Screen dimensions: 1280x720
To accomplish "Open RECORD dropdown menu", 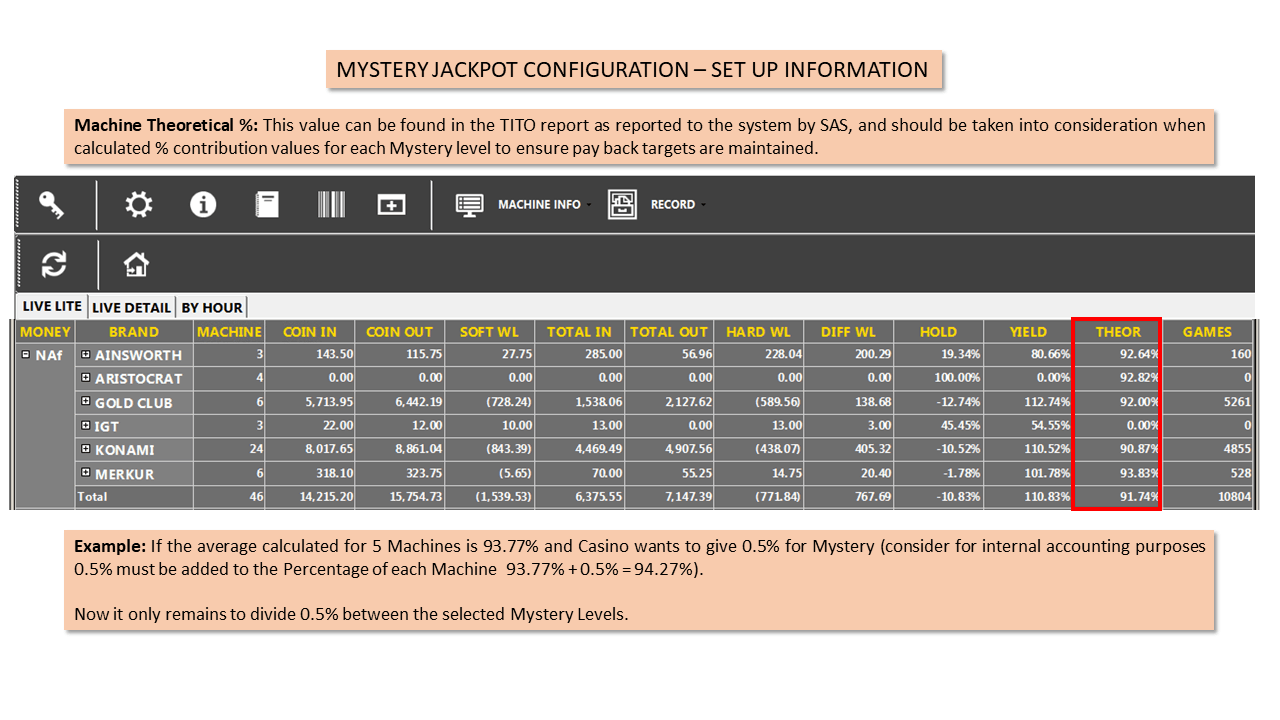I will pyautogui.click(x=657, y=205).
